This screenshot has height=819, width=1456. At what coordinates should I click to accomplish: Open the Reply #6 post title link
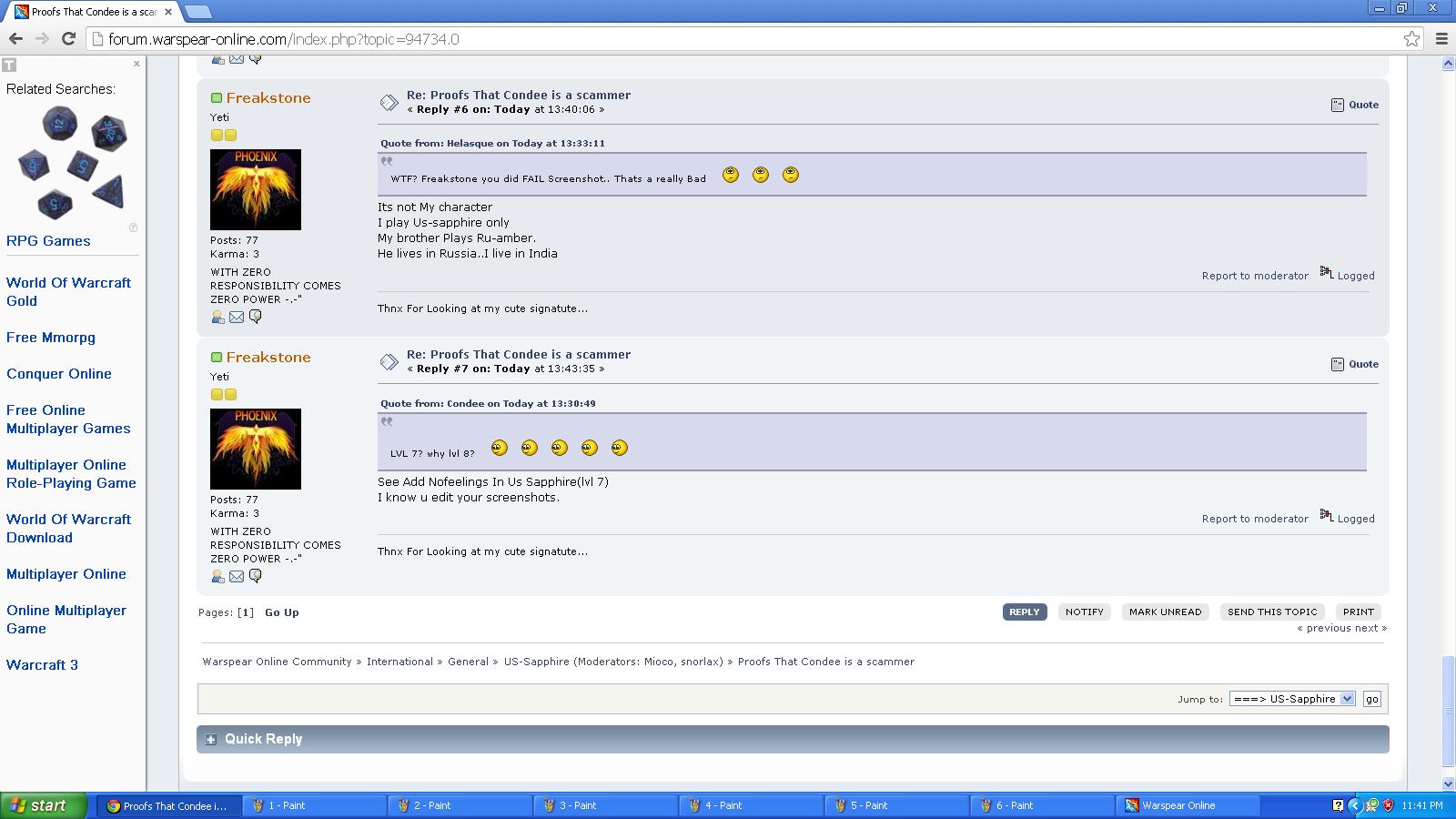click(519, 95)
